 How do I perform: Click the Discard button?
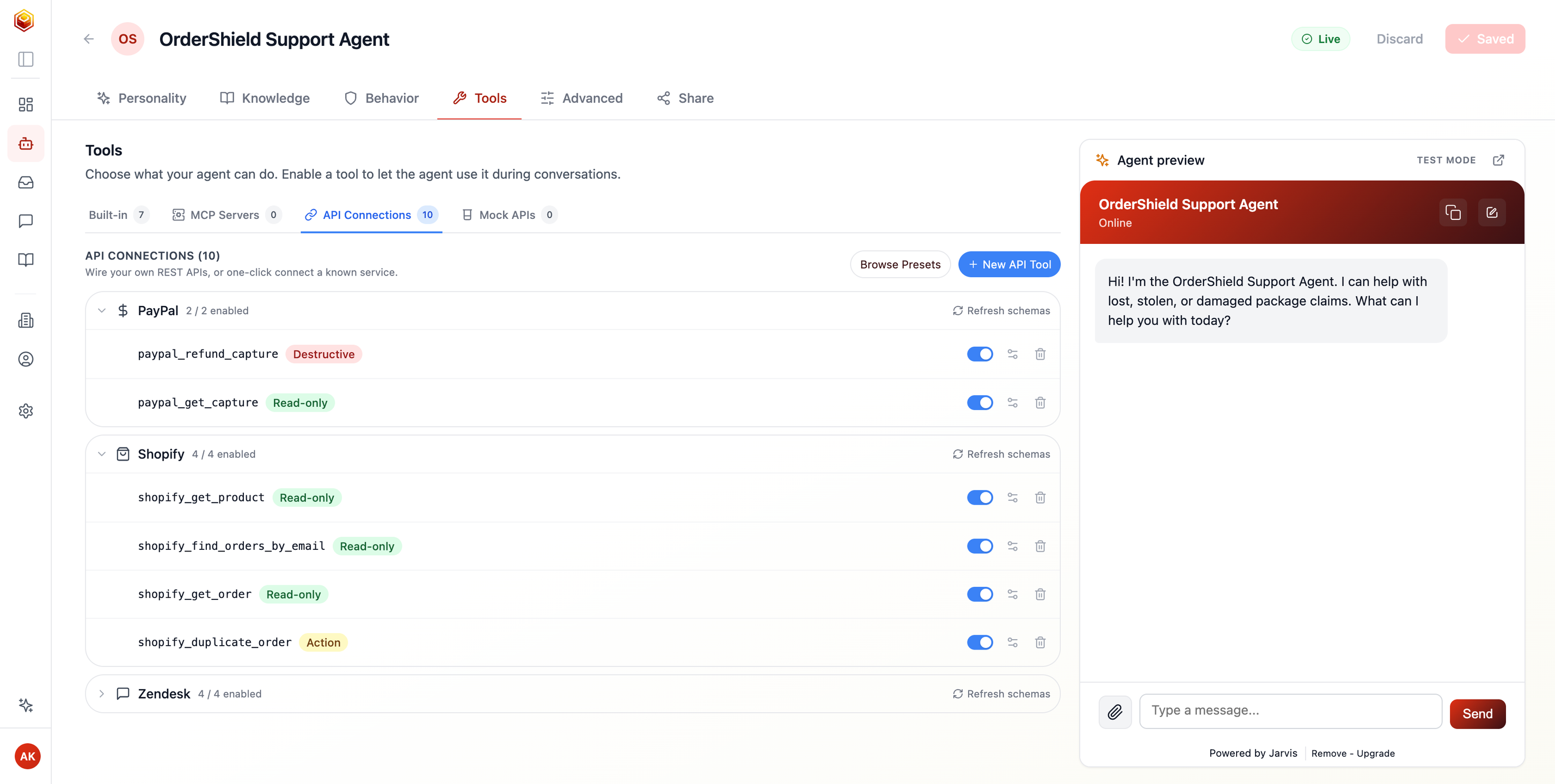point(1399,39)
